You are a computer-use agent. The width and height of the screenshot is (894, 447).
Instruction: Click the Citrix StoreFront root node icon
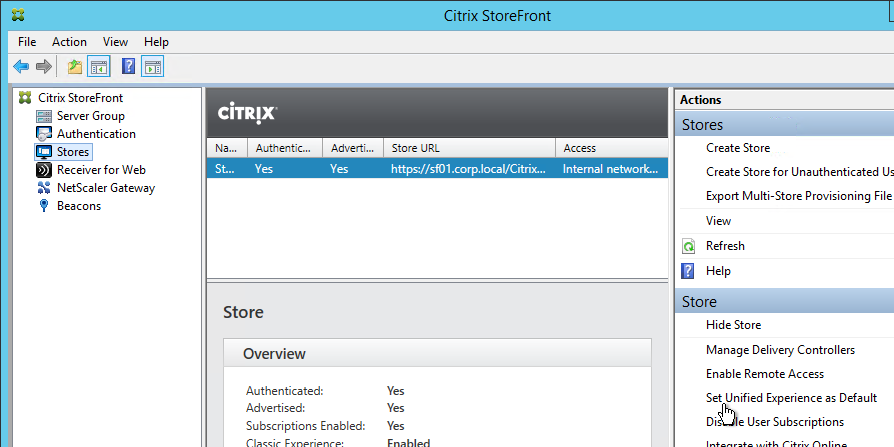pos(25,97)
